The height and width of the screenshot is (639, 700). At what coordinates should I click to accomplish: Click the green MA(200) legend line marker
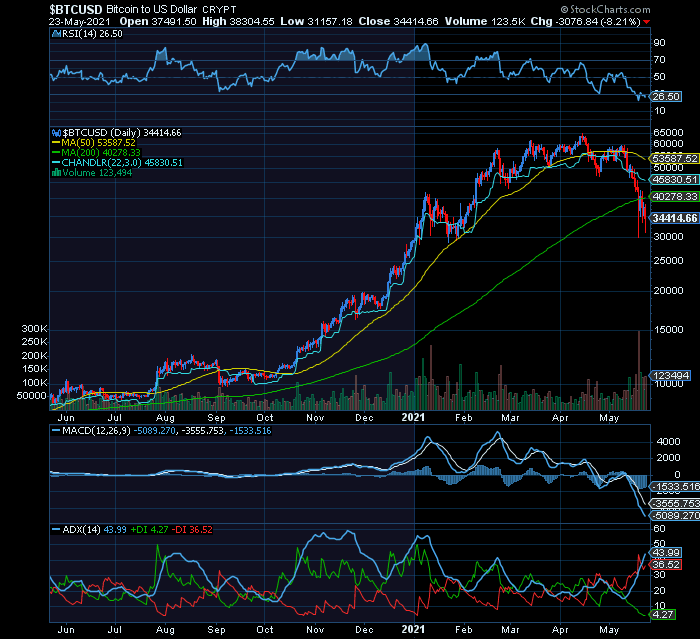pos(56,153)
